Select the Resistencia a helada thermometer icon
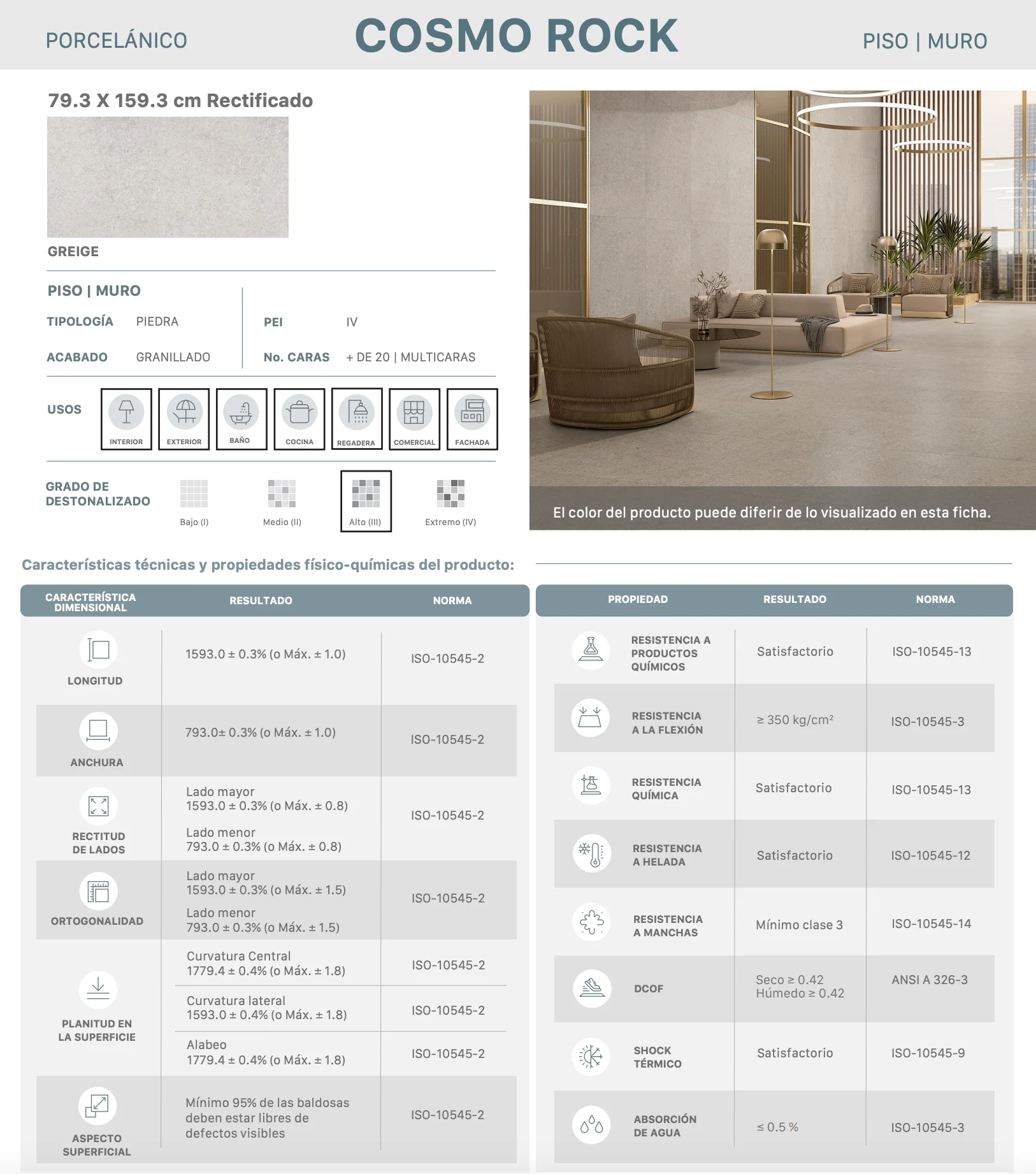Screen dimensions: 1036x1174 click(592, 853)
